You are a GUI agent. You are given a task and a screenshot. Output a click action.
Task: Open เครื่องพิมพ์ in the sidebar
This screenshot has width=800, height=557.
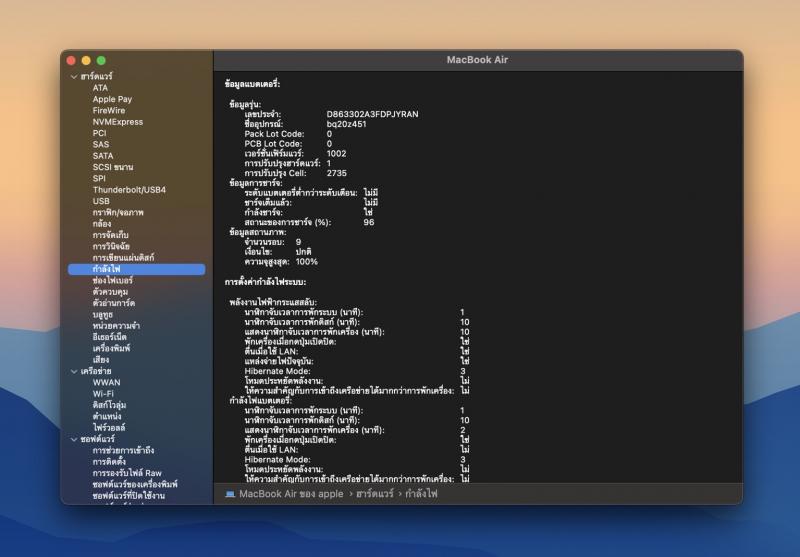click(x=111, y=348)
